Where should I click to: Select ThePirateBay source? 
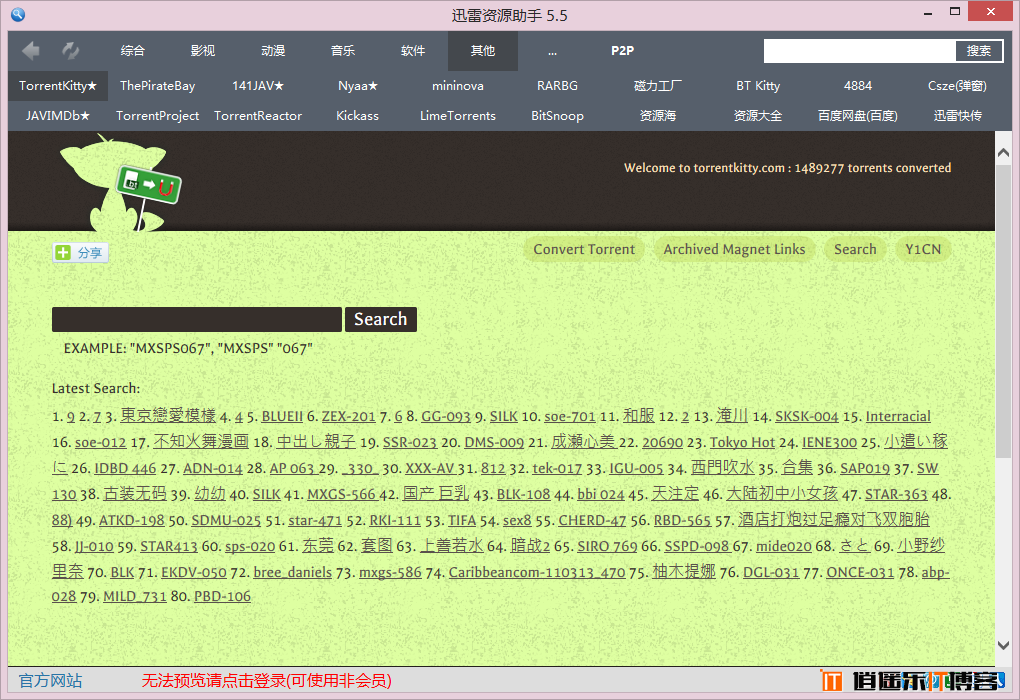(157, 86)
